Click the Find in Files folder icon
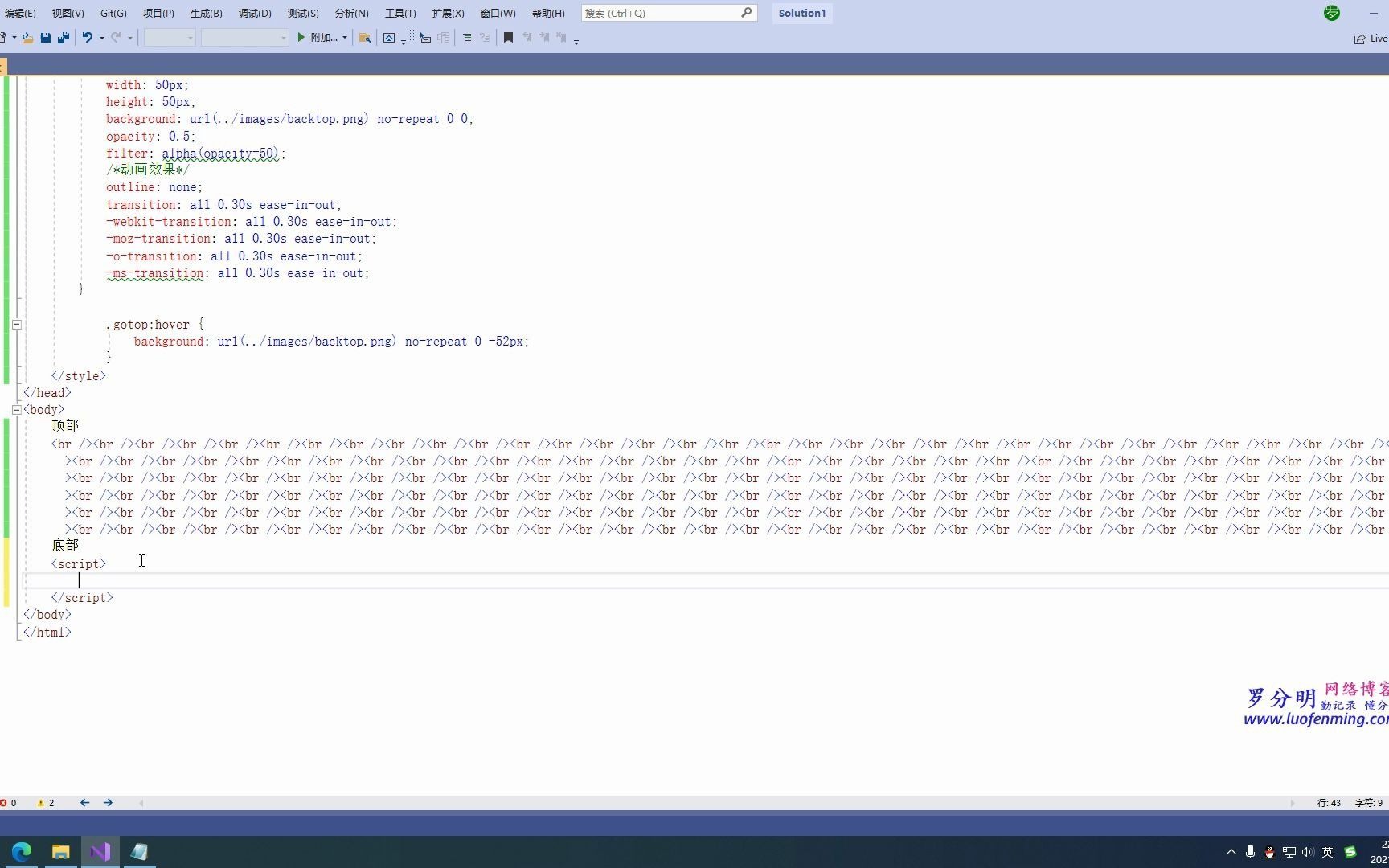This screenshot has width=1389, height=868. click(365, 38)
